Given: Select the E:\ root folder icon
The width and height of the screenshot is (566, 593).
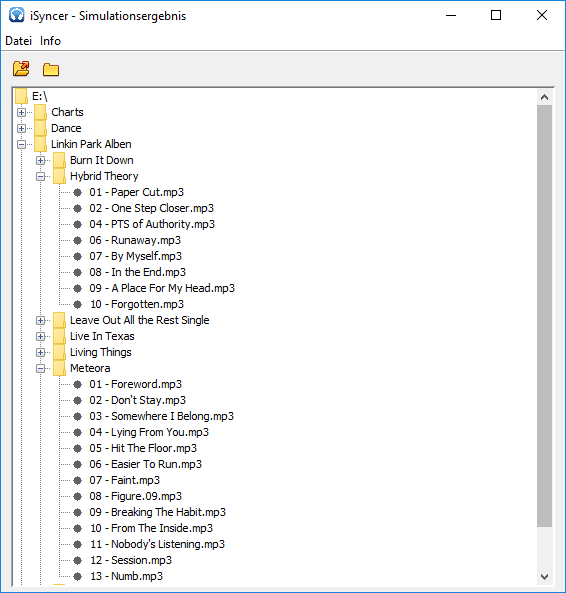Looking at the screenshot, I should (x=21, y=96).
